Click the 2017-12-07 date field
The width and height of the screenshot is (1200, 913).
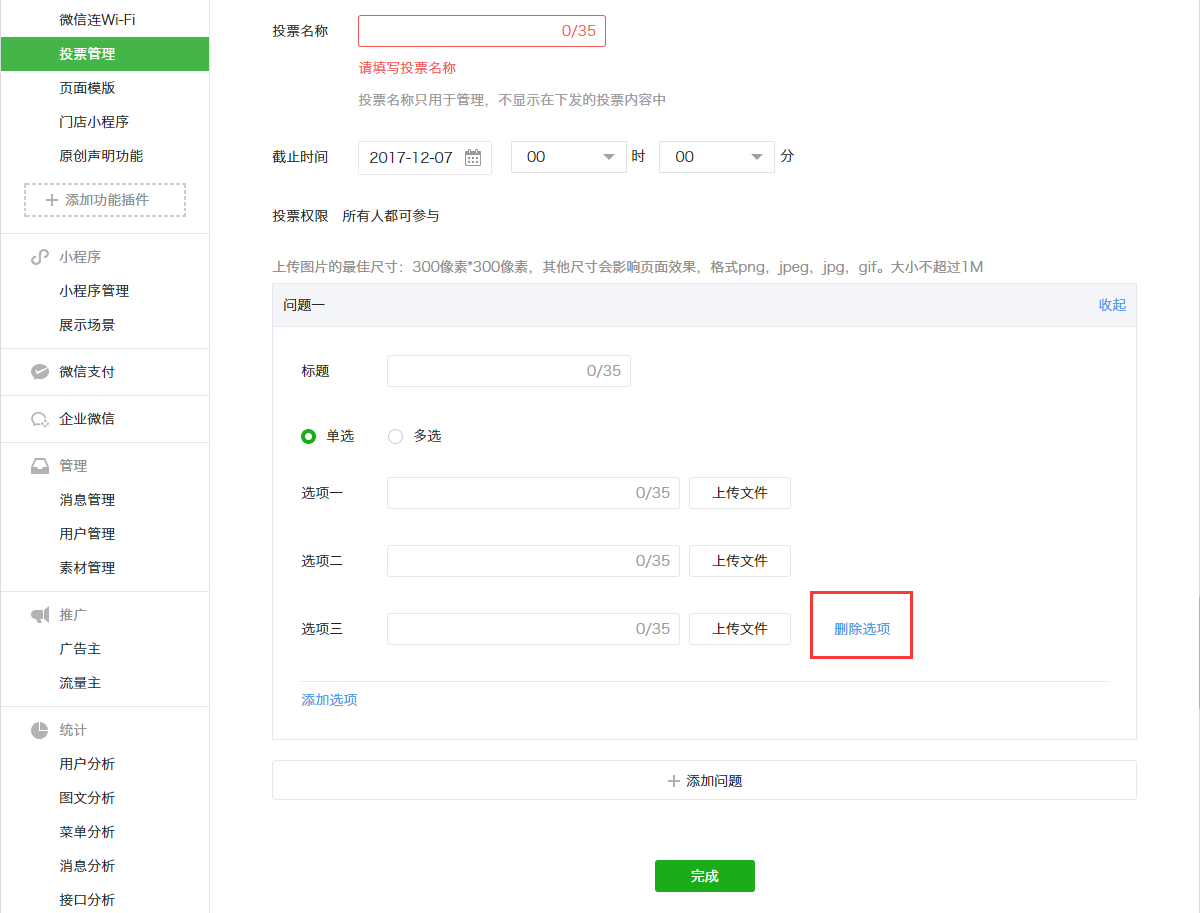[425, 158]
